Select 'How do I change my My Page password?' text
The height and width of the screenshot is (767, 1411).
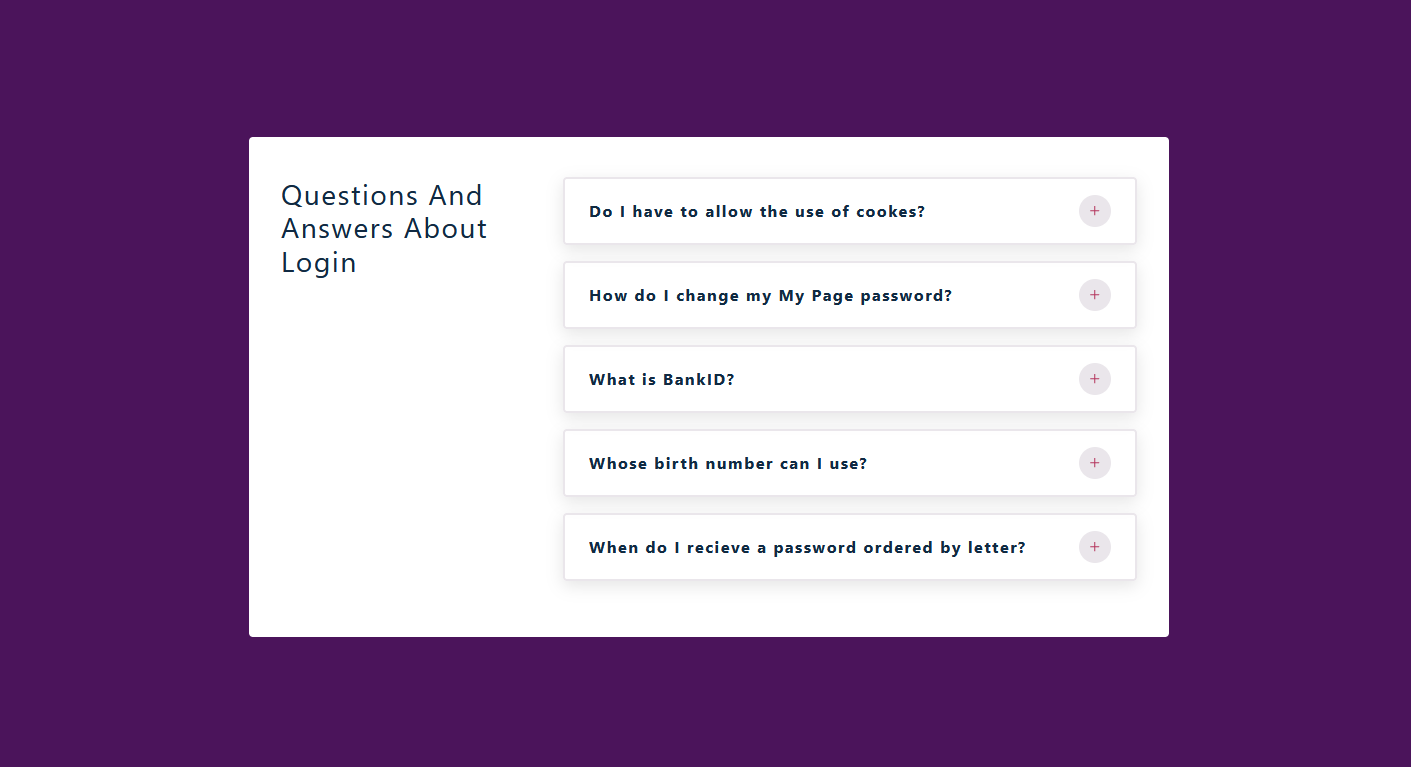(770, 296)
